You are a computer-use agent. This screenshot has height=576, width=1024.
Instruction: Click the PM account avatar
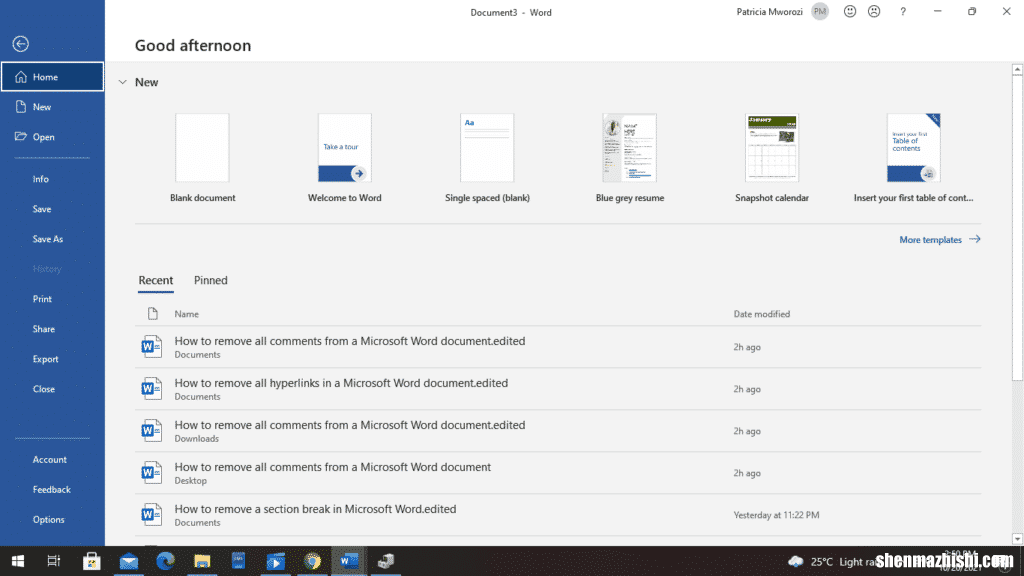tap(820, 12)
